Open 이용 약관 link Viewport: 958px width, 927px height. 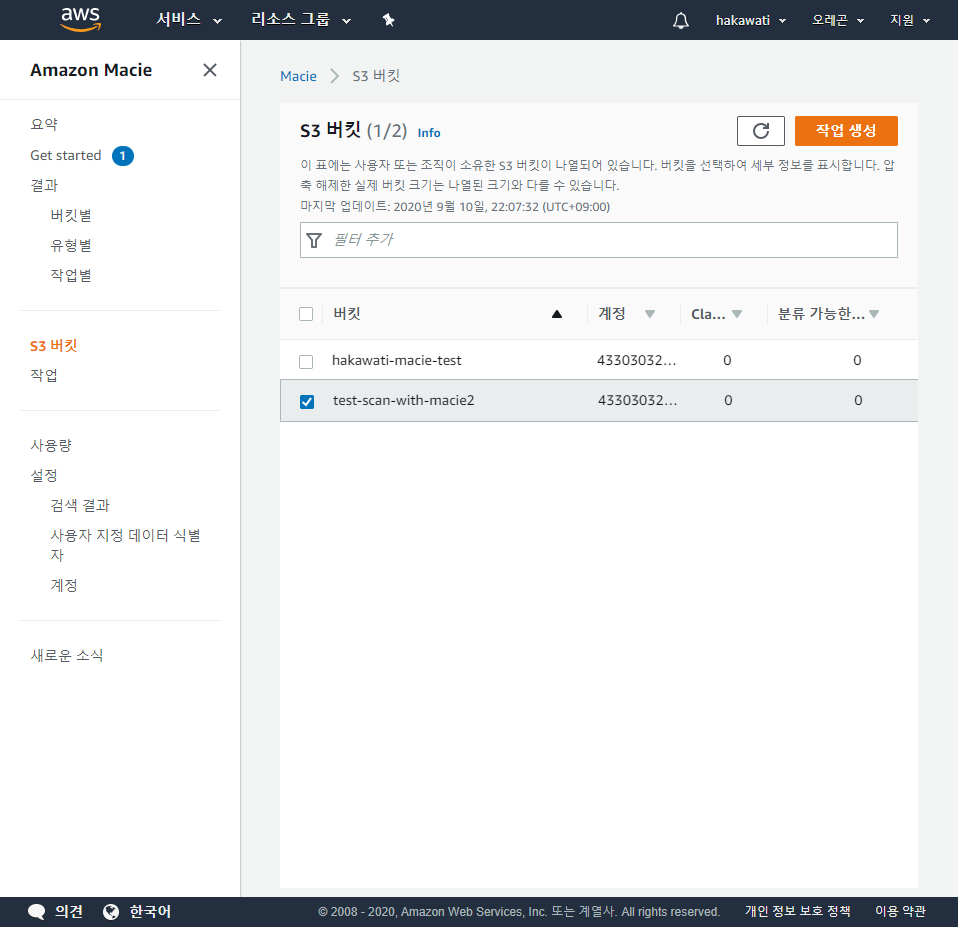pos(900,911)
